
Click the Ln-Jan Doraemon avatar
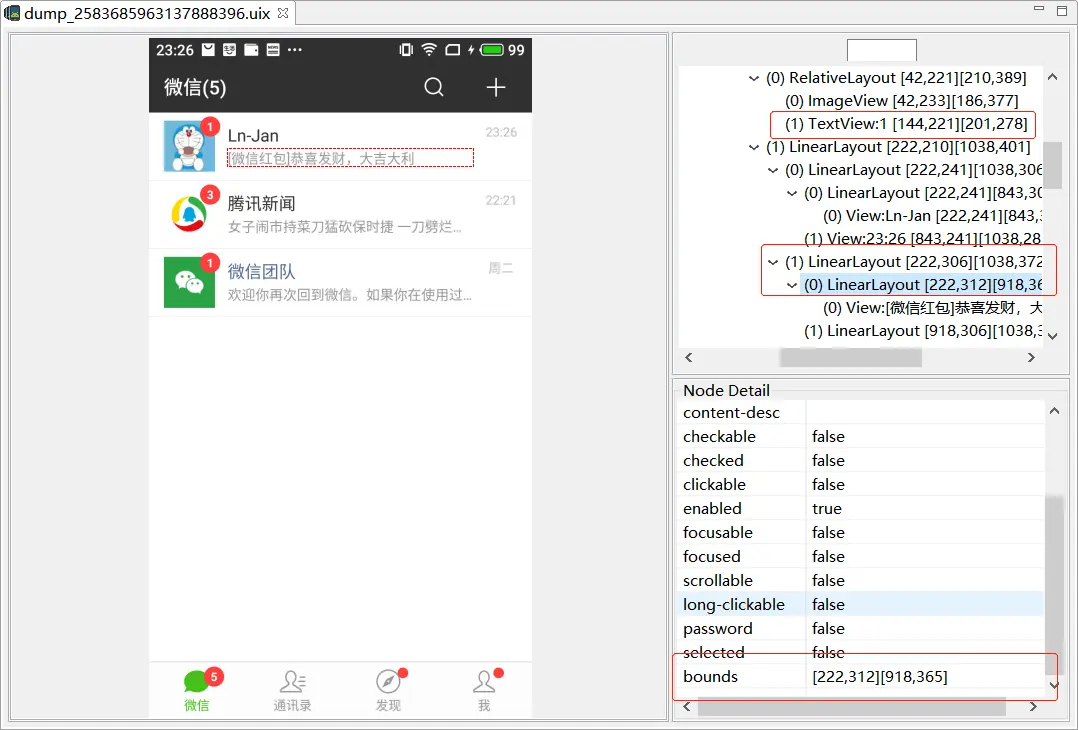click(x=189, y=146)
